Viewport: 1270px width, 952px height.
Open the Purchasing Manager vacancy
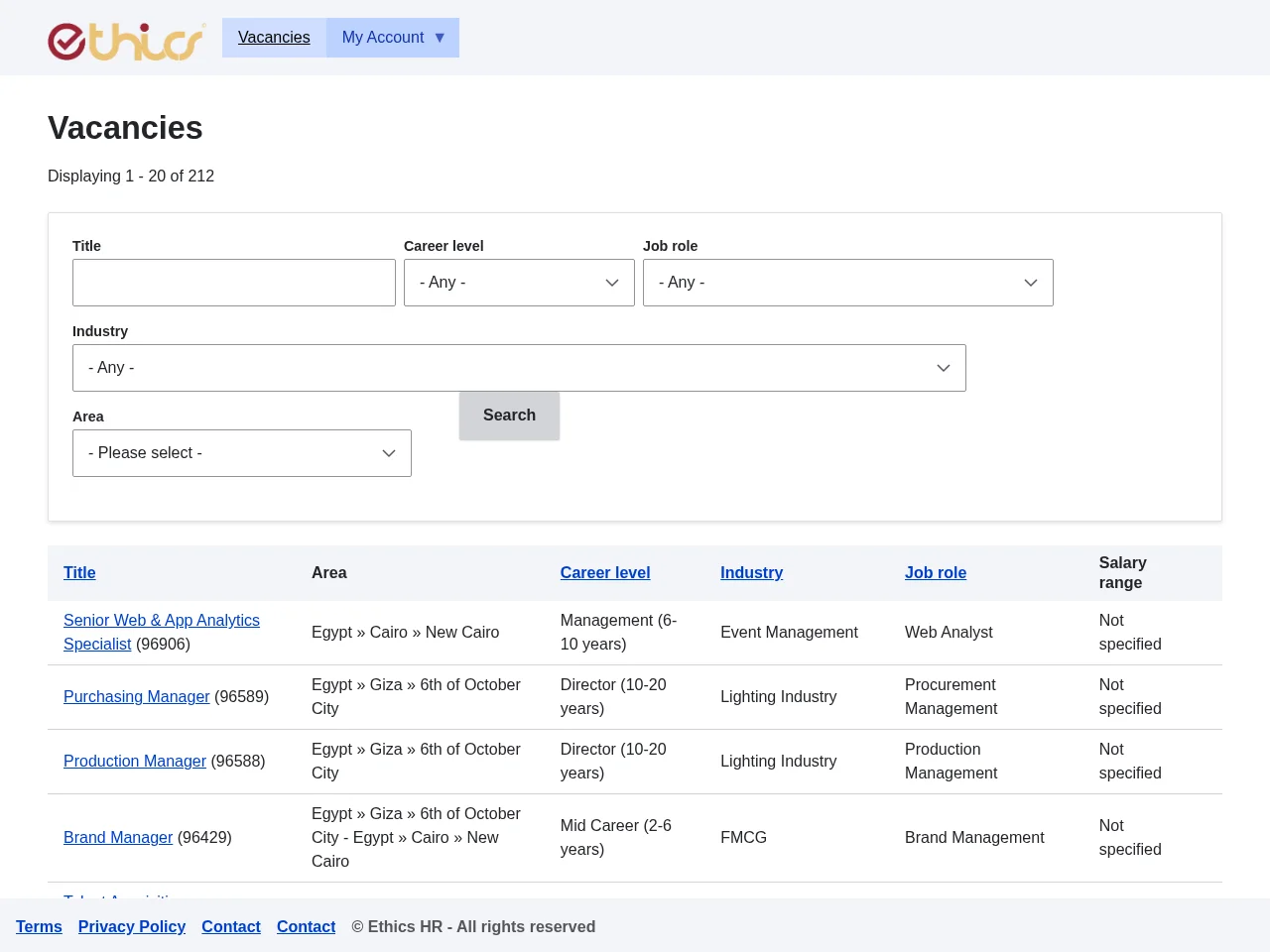(137, 696)
